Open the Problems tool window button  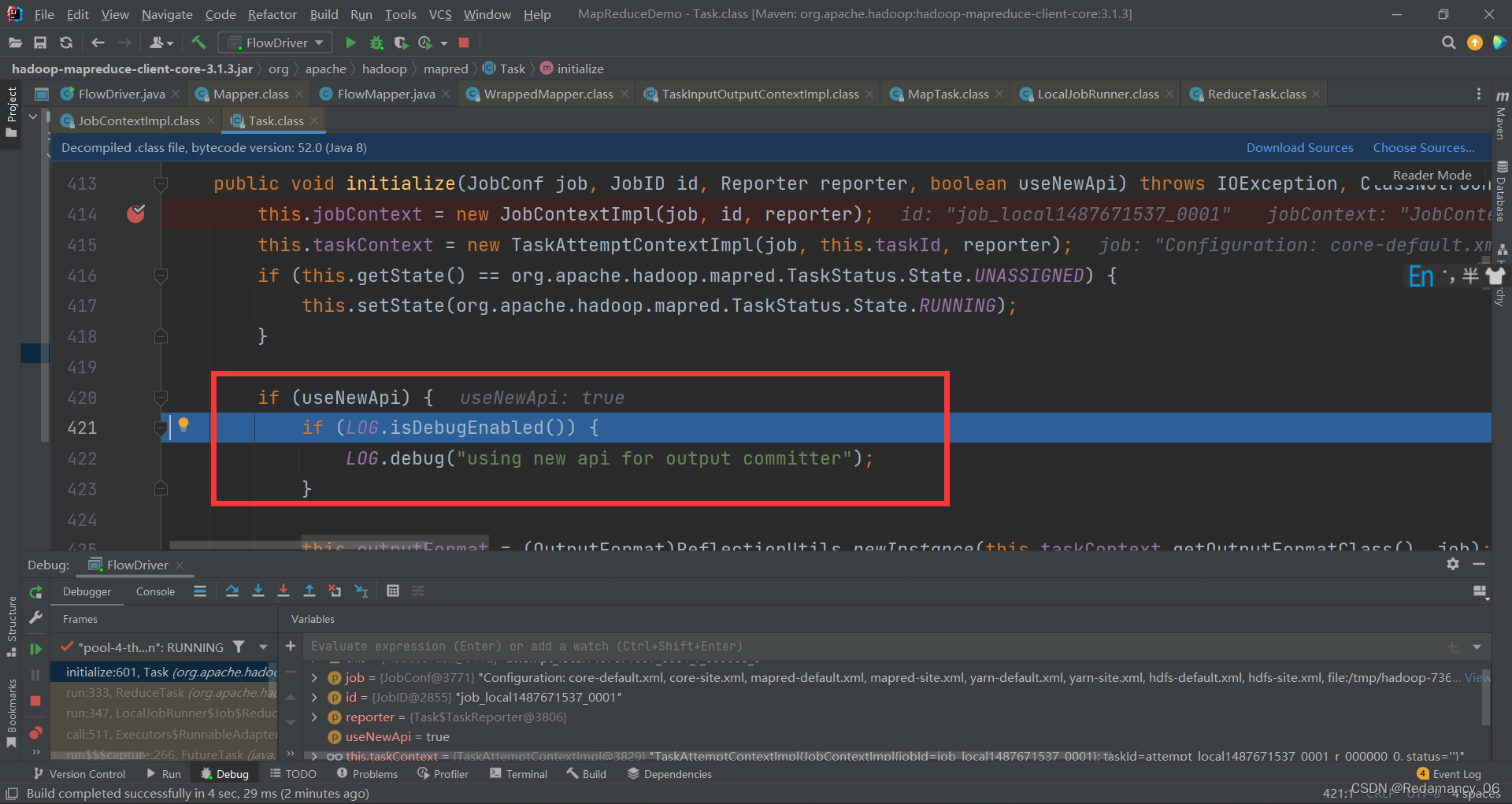coord(367,774)
